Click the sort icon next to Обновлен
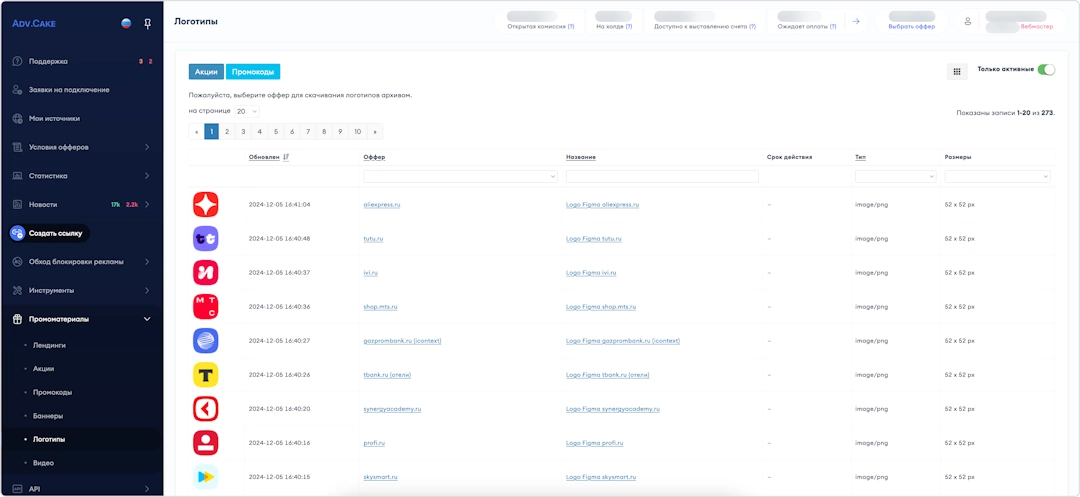Image resolution: width=1080 pixels, height=497 pixels. click(x=286, y=157)
